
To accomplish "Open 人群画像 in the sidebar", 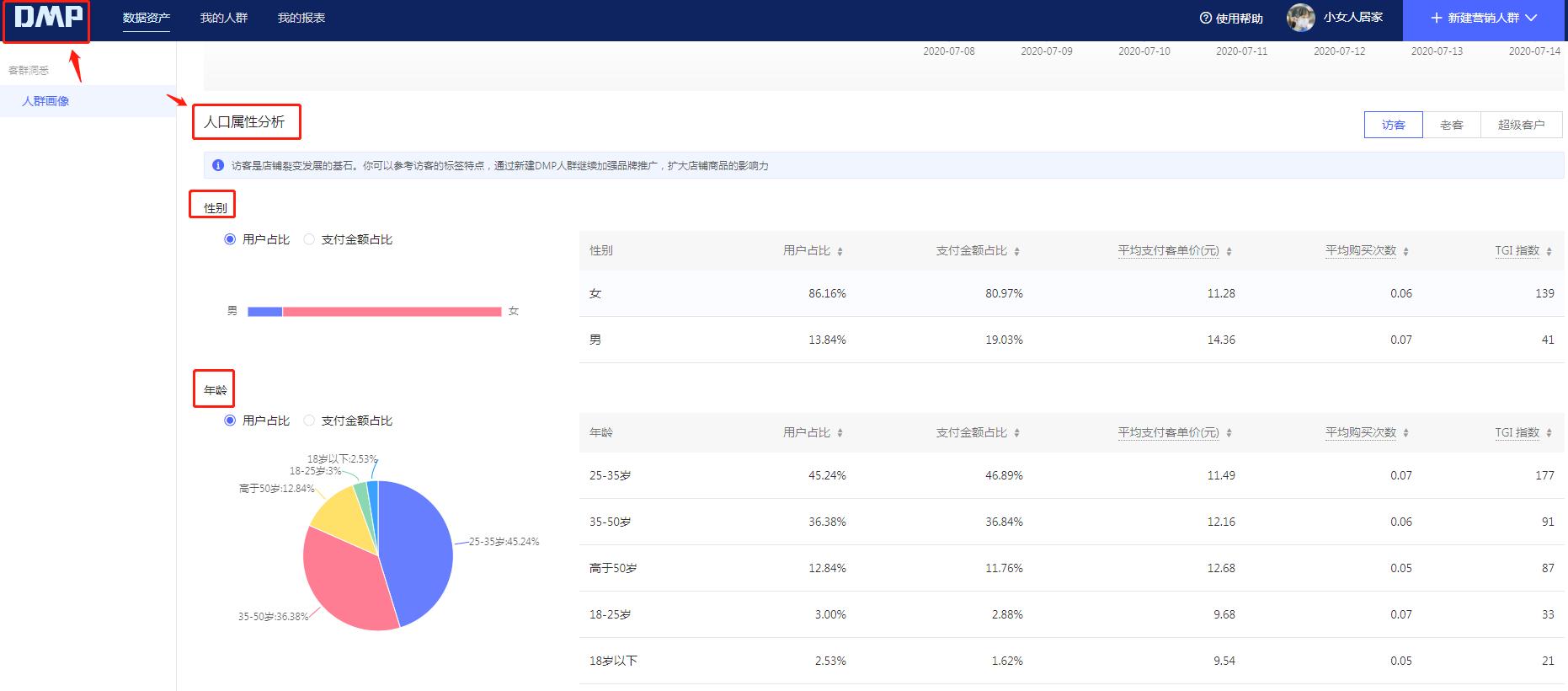I will pyautogui.click(x=46, y=101).
